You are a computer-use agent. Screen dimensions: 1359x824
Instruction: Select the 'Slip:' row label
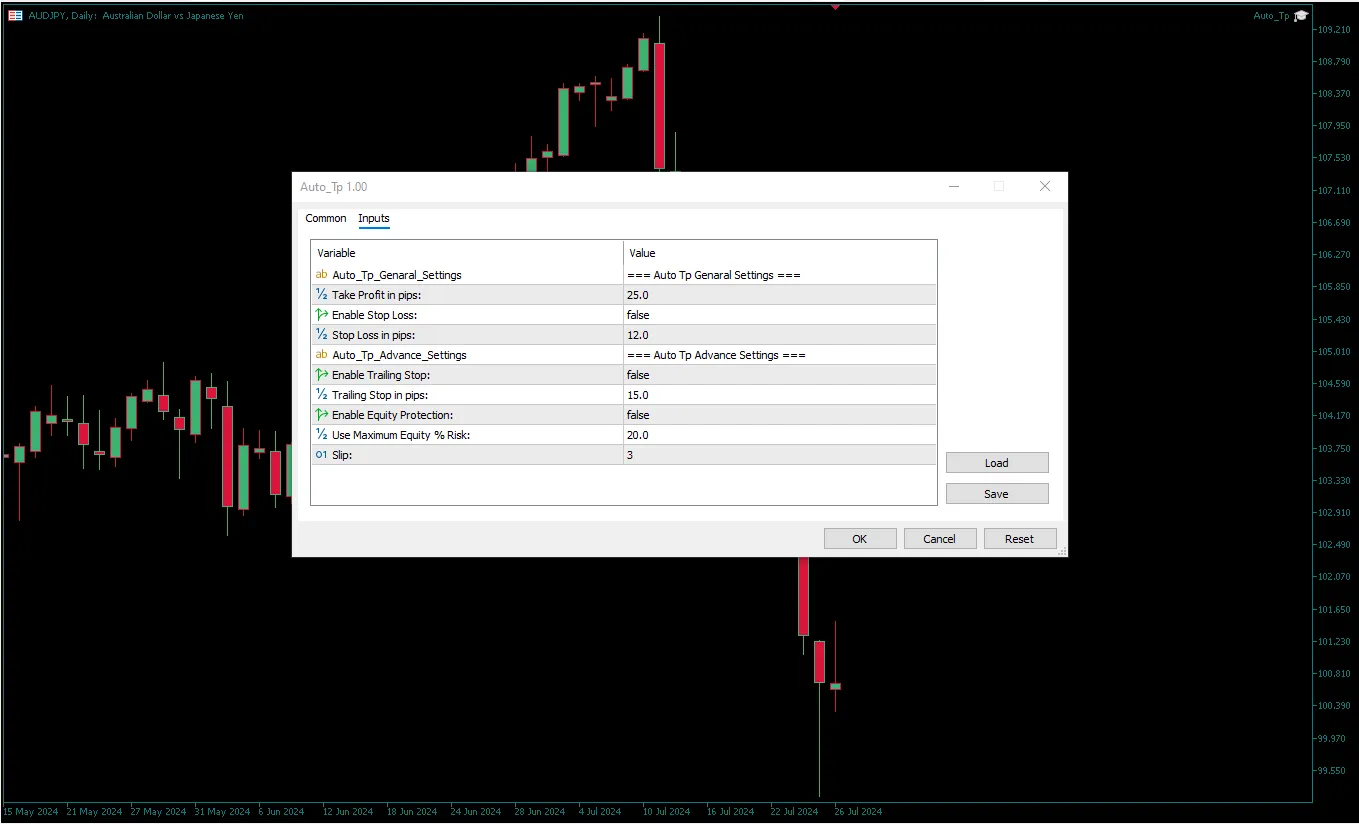(342, 455)
